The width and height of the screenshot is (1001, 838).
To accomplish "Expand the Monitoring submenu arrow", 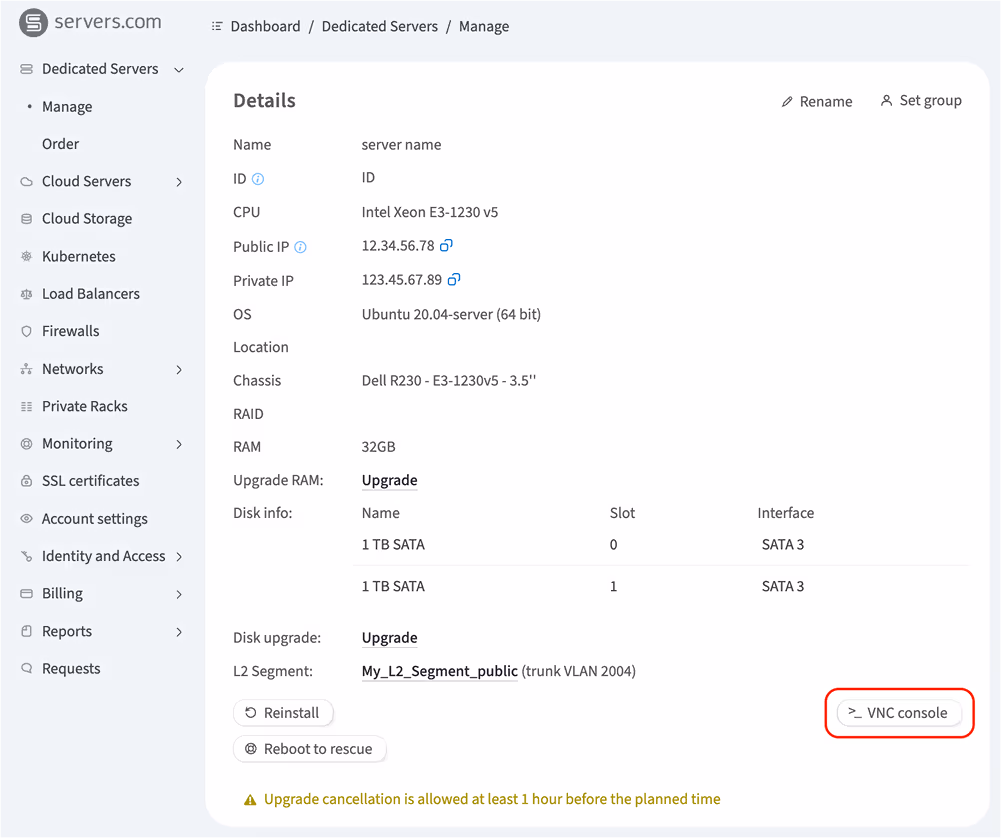I will coord(179,444).
